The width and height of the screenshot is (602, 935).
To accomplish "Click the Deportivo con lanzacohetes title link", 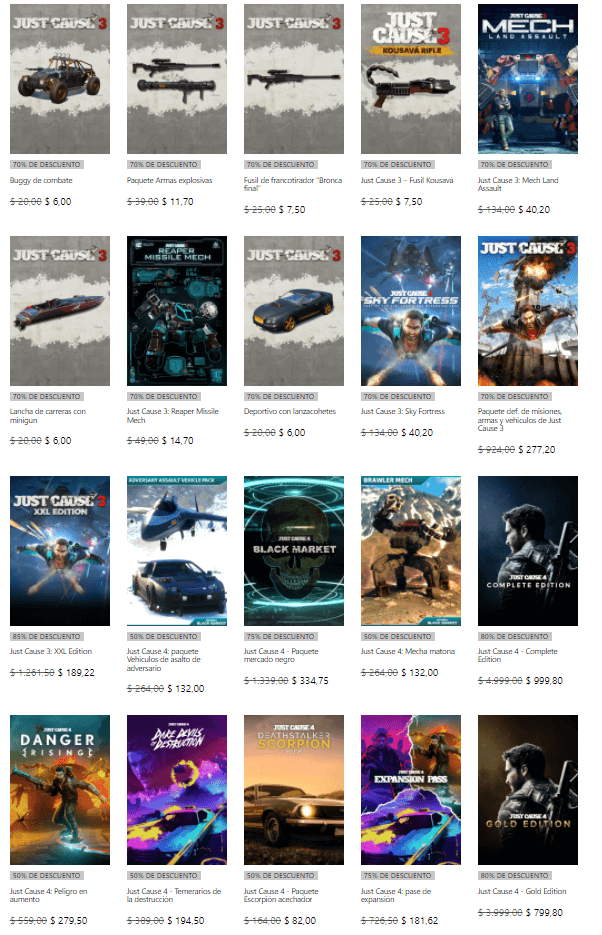I will click(x=289, y=411).
